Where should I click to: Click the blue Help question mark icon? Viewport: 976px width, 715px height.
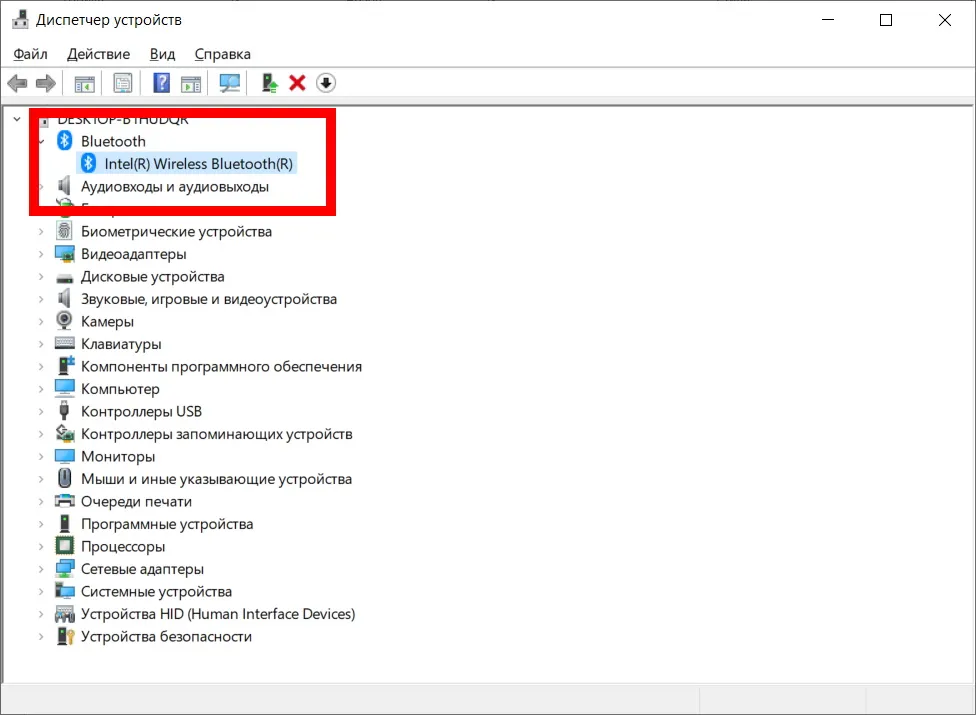pyautogui.click(x=161, y=83)
